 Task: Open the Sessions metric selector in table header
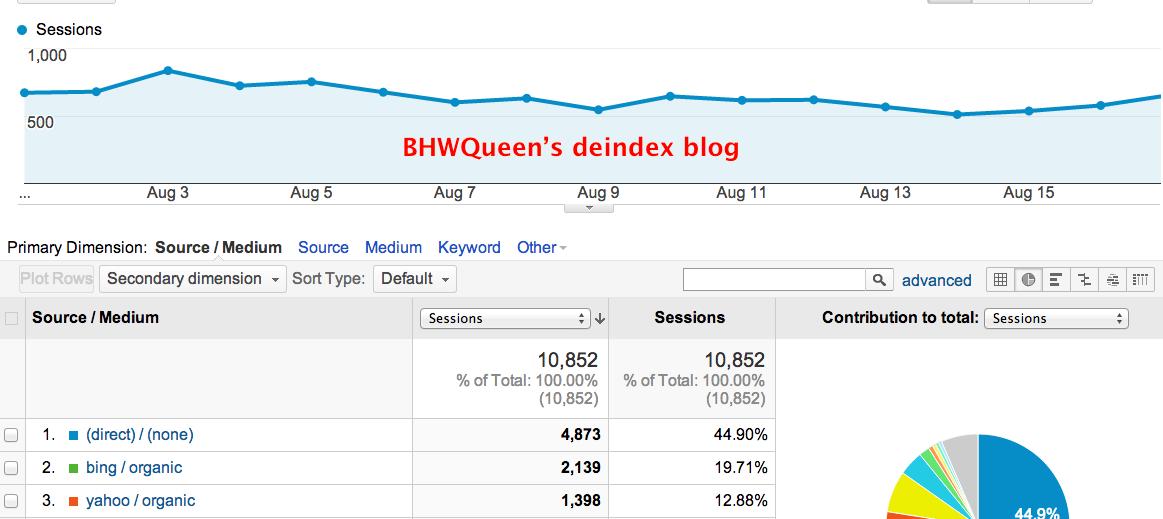[505, 319]
